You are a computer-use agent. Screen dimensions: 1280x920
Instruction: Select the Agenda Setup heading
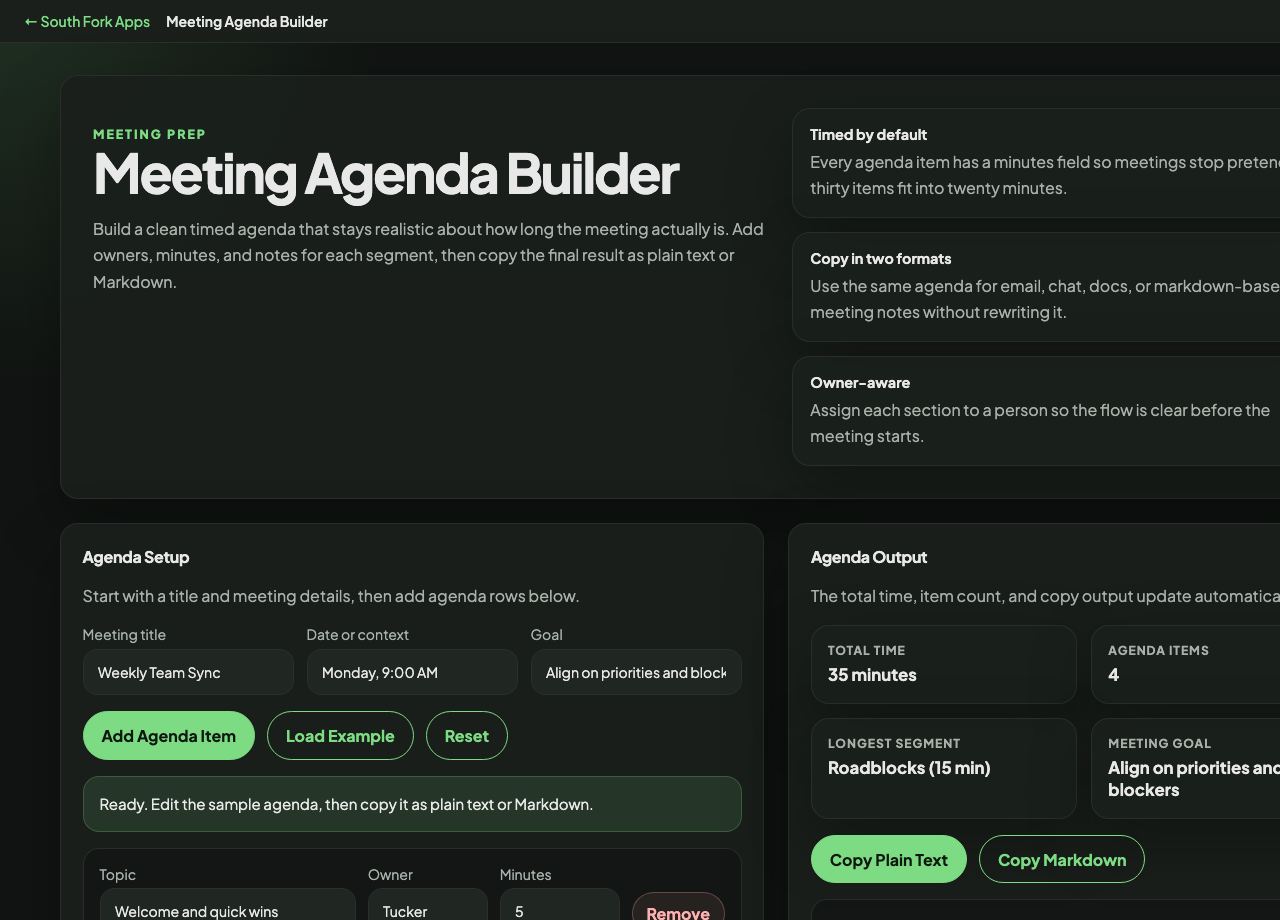(136, 557)
